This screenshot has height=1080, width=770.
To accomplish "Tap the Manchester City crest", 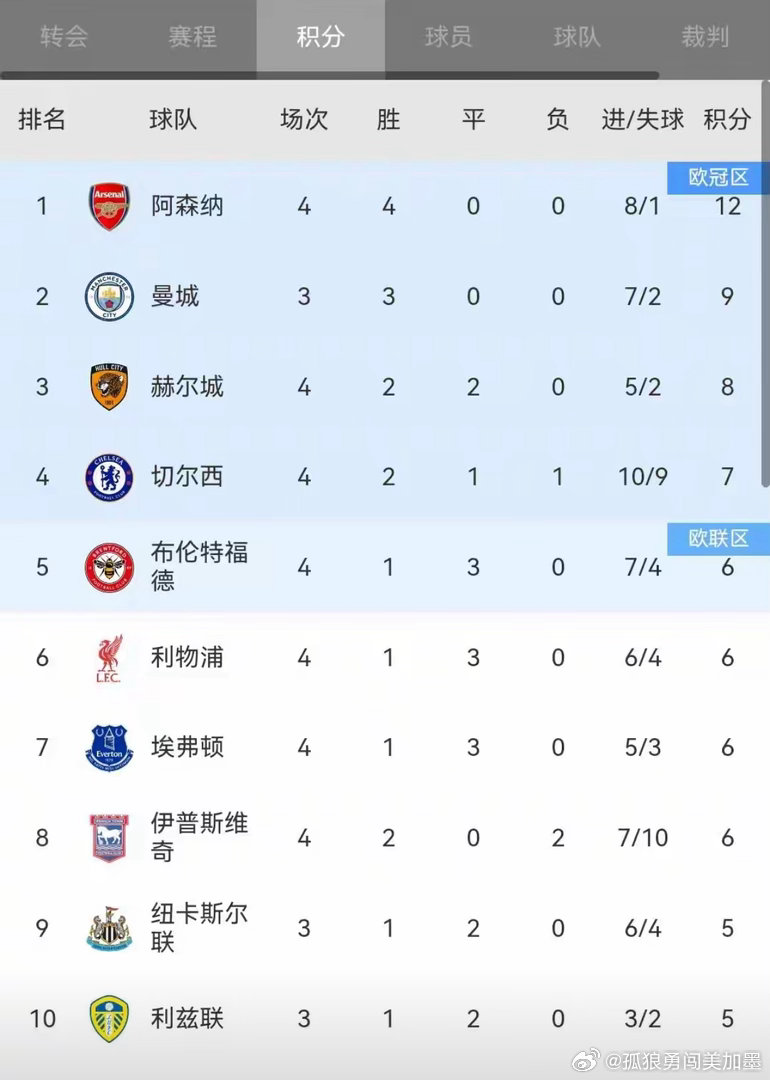I will pyautogui.click(x=109, y=296).
